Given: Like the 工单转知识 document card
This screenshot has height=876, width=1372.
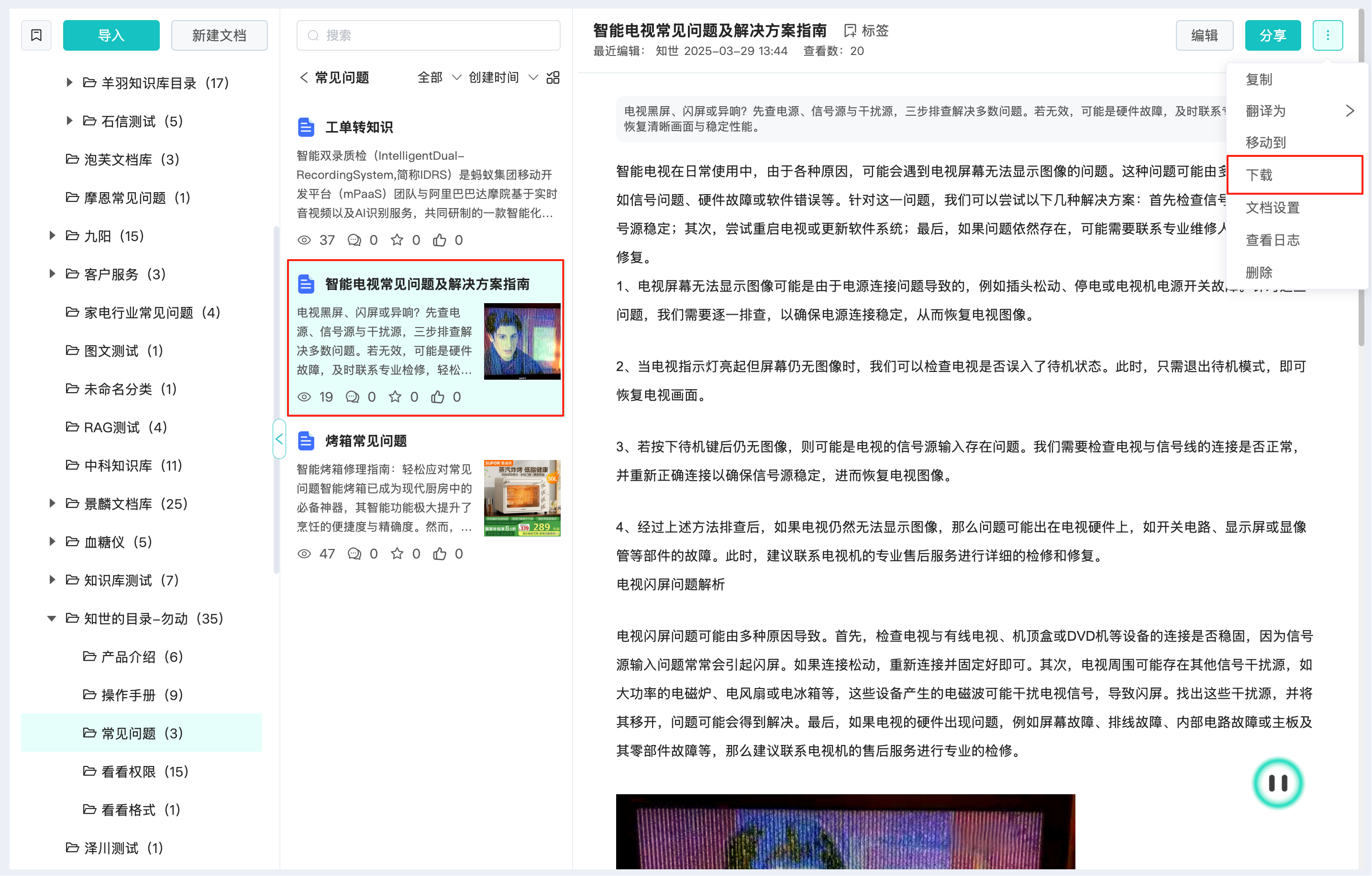Looking at the screenshot, I should point(439,240).
